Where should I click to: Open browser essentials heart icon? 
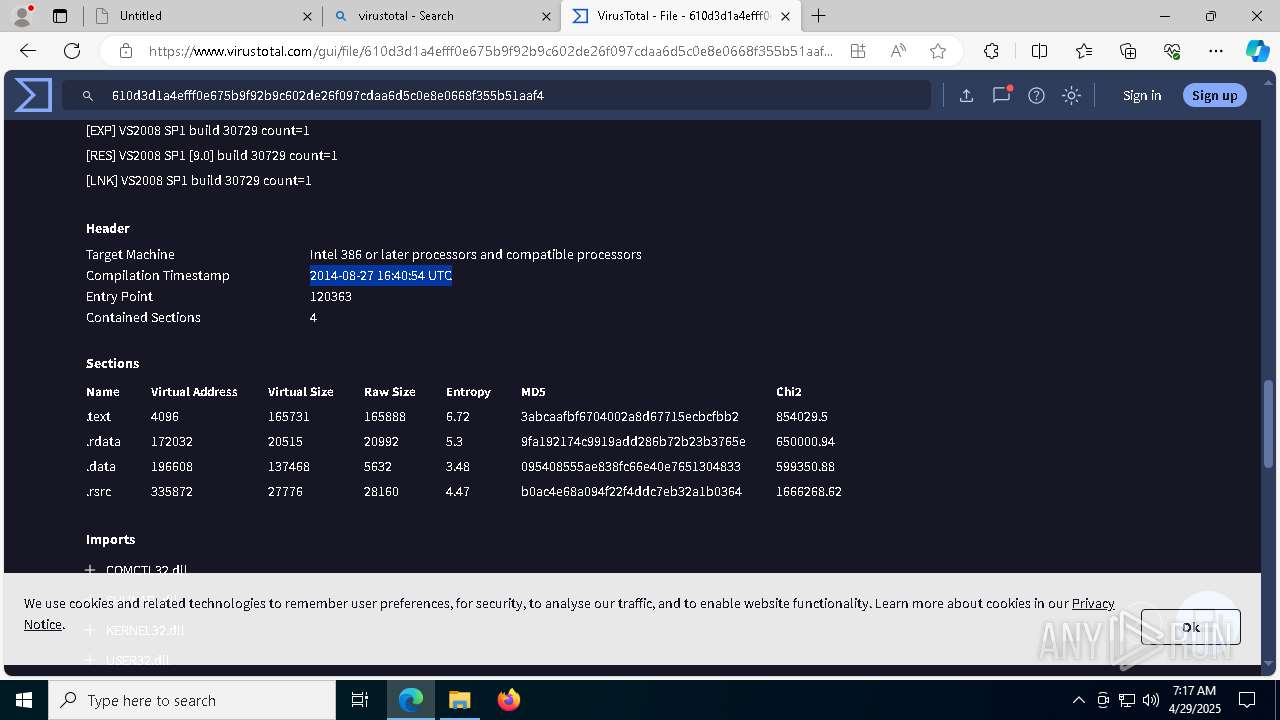click(1172, 51)
